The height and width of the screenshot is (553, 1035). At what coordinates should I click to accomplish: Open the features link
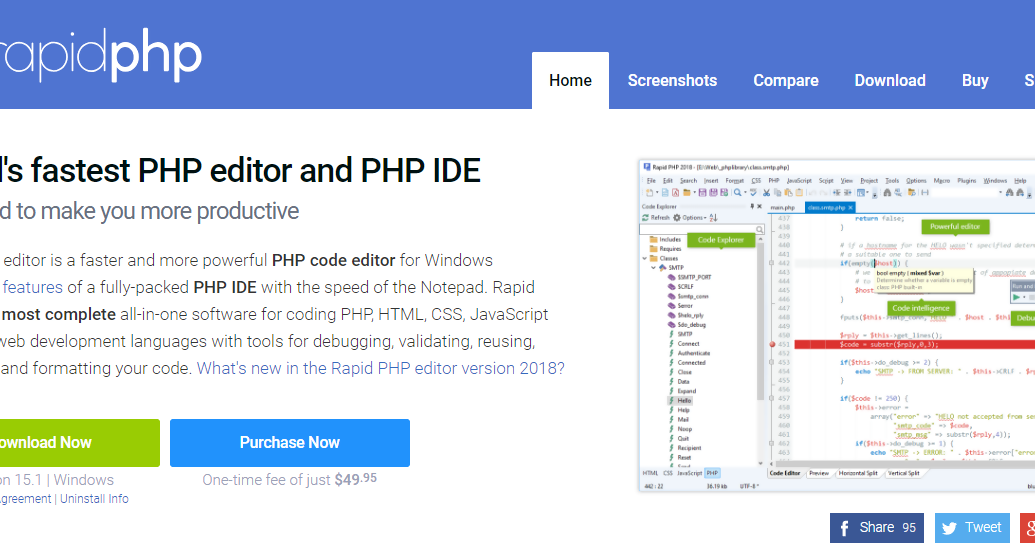pyautogui.click(x=32, y=288)
